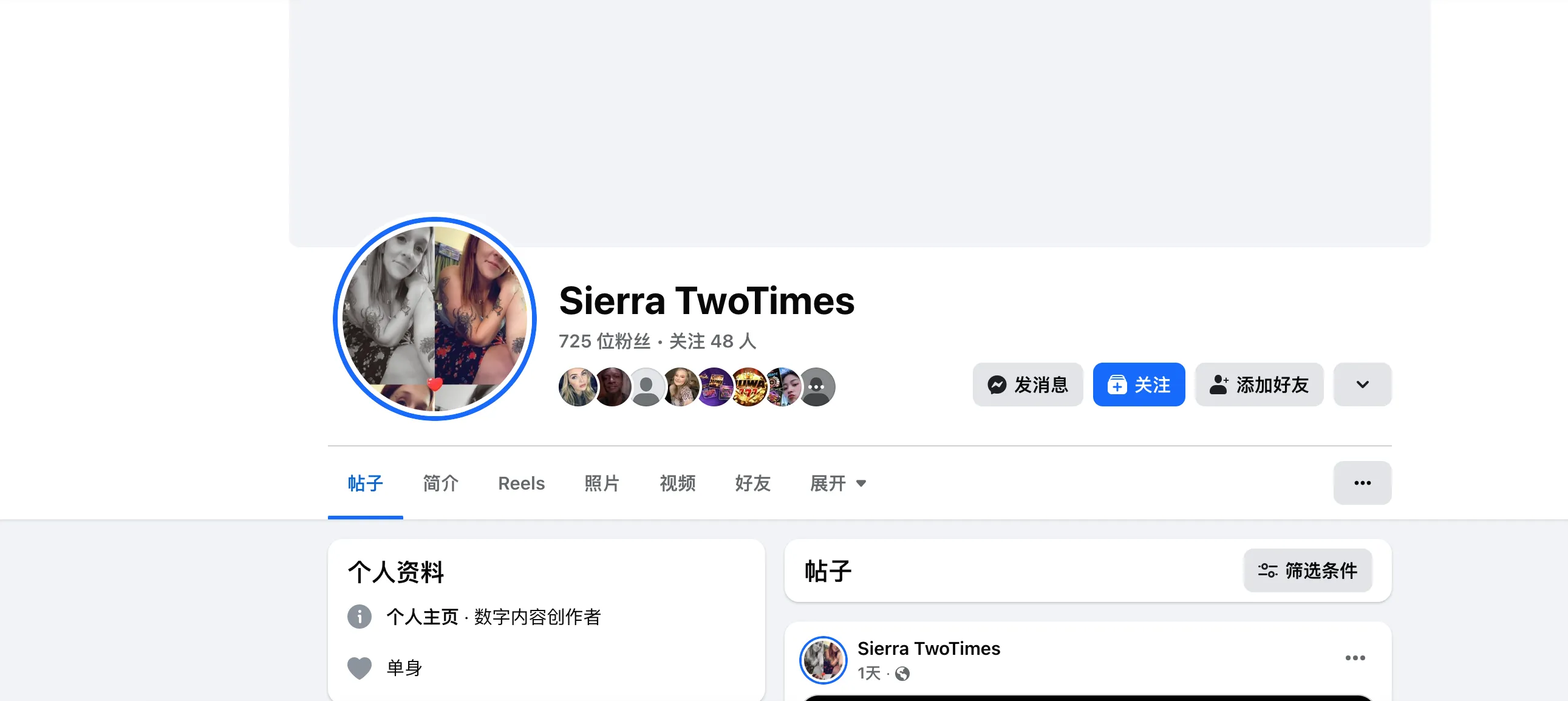
Task: Open the Messenger icon on 发消息 button
Action: [998, 385]
